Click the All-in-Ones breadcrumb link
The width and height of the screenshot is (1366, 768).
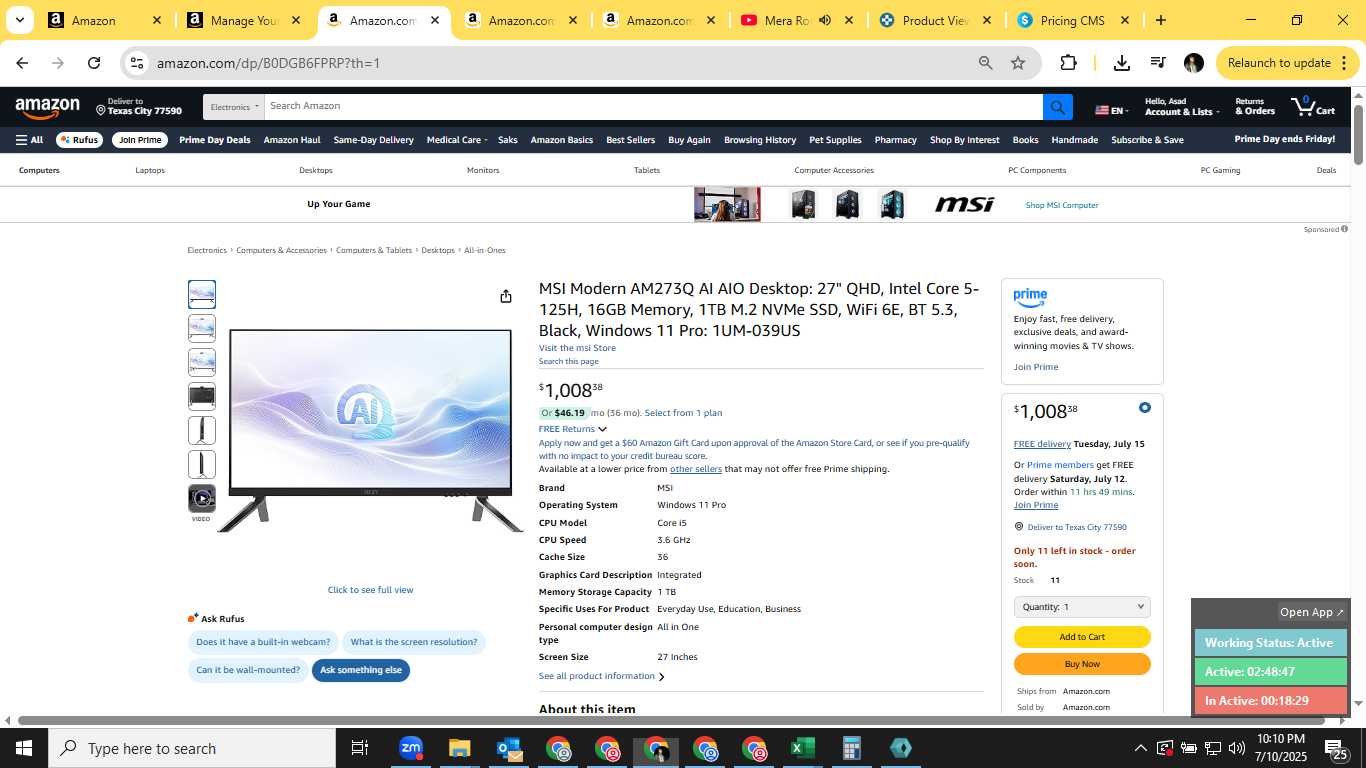pyautogui.click(x=485, y=250)
